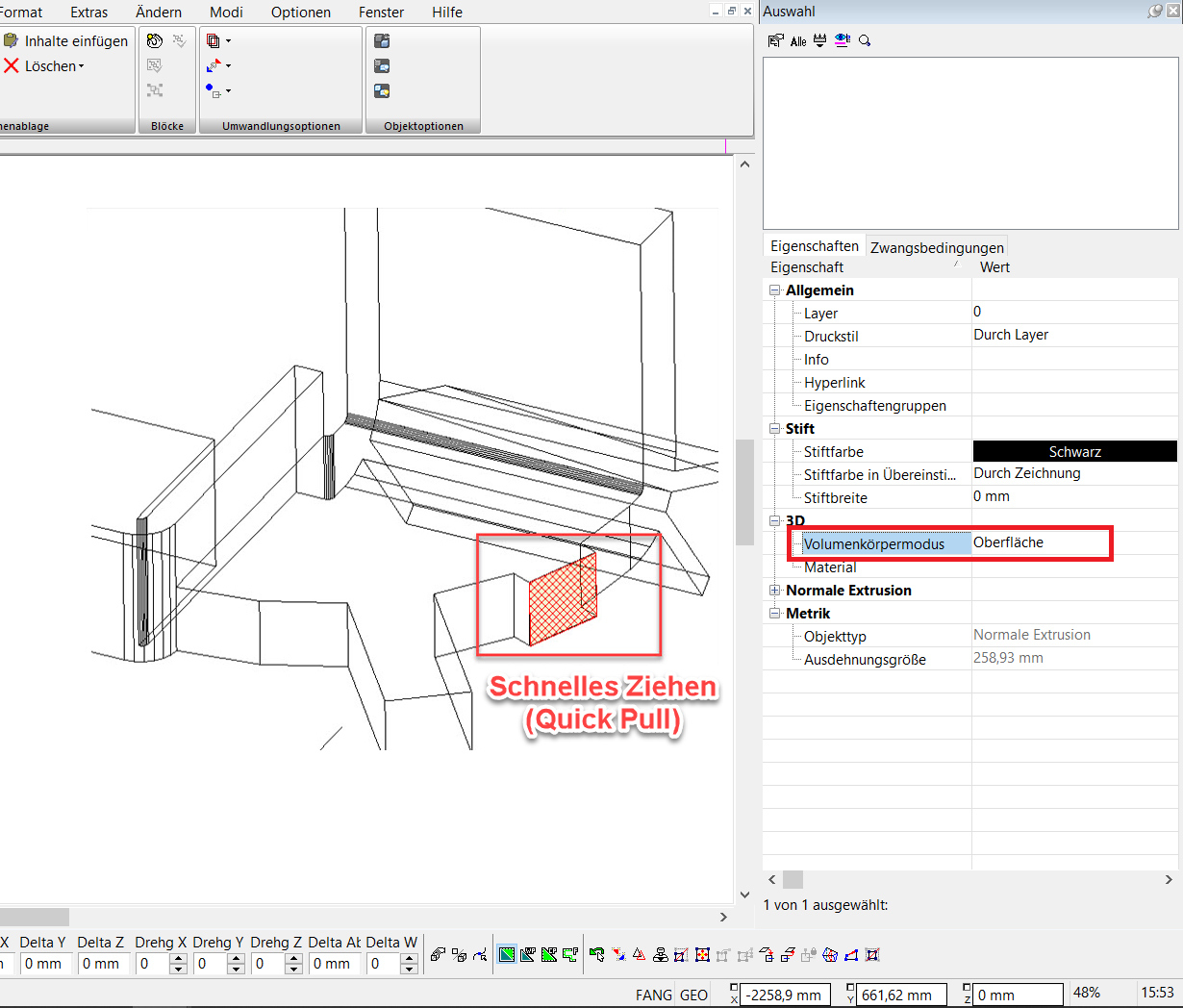The height and width of the screenshot is (1008, 1183).
Task: Click the red arrows move-all-directions icon
Action: [x=702, y=954]
